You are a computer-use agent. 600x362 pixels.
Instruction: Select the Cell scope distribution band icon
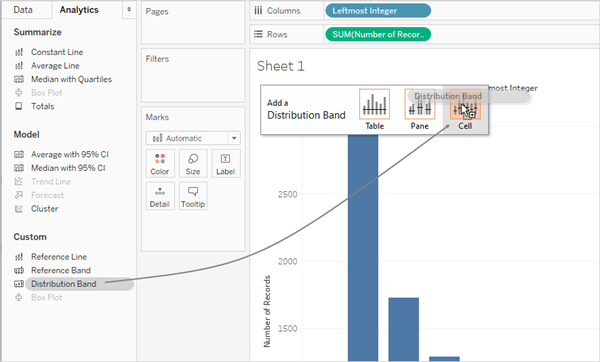click(465, 109)
